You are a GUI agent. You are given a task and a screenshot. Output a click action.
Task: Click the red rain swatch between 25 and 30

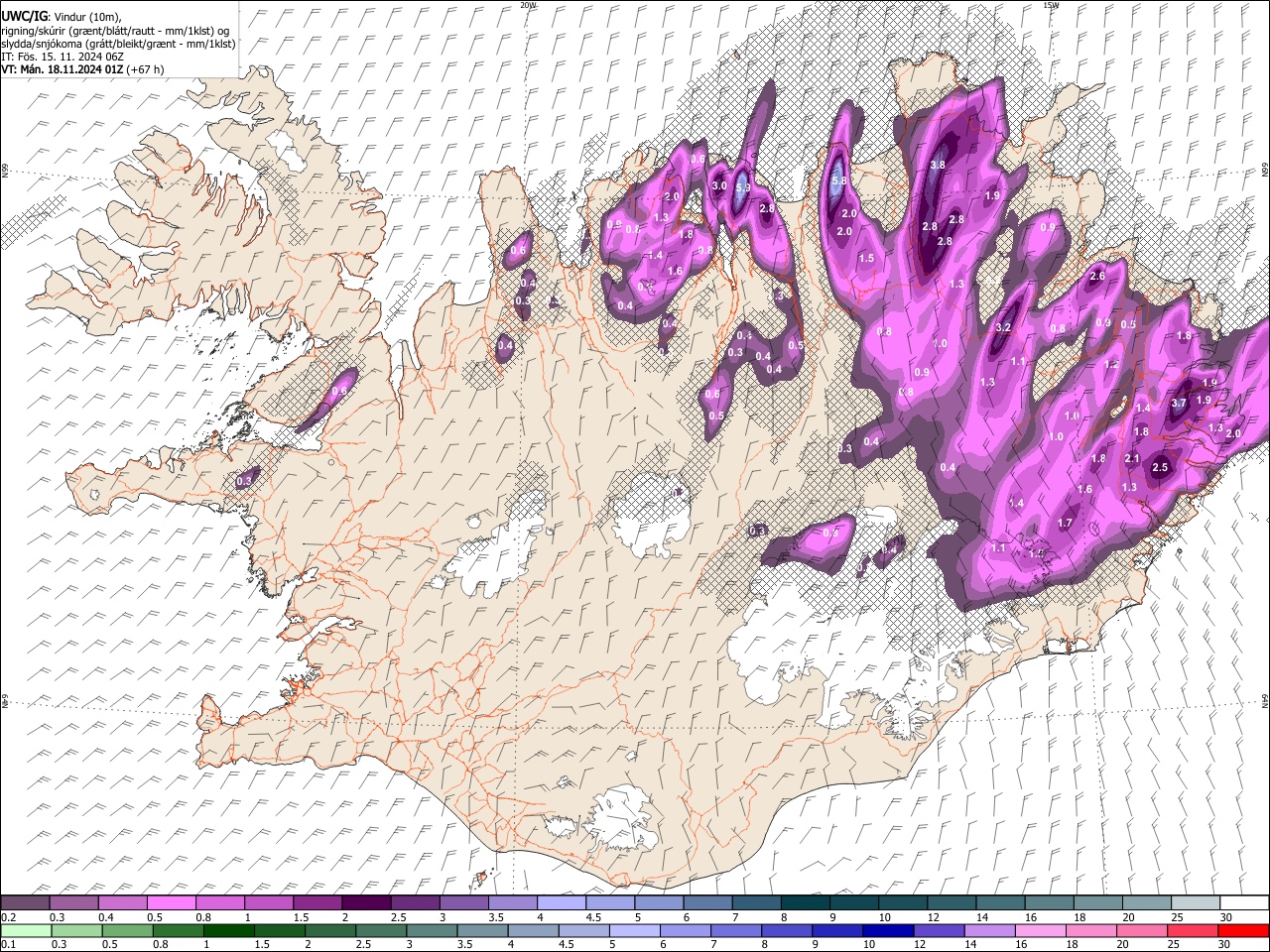point(1191,931)
